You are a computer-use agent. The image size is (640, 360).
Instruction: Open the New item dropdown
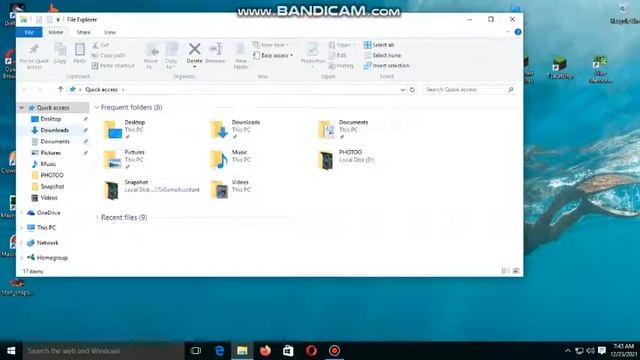271,45
